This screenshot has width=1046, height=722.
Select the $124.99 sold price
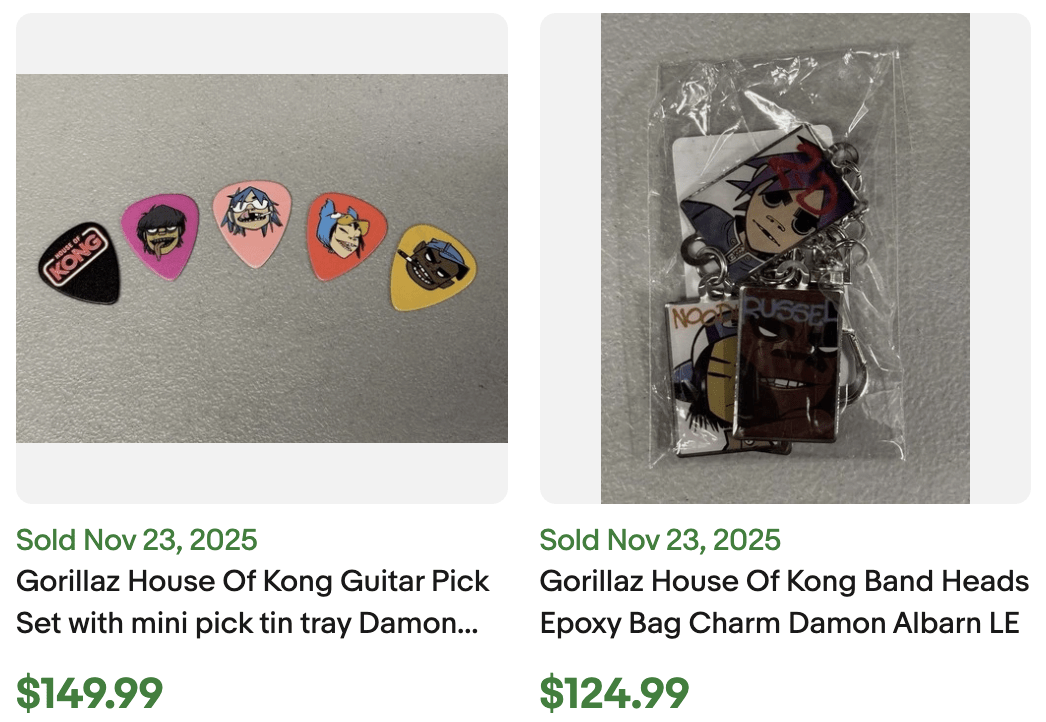[x=613, y=690]
